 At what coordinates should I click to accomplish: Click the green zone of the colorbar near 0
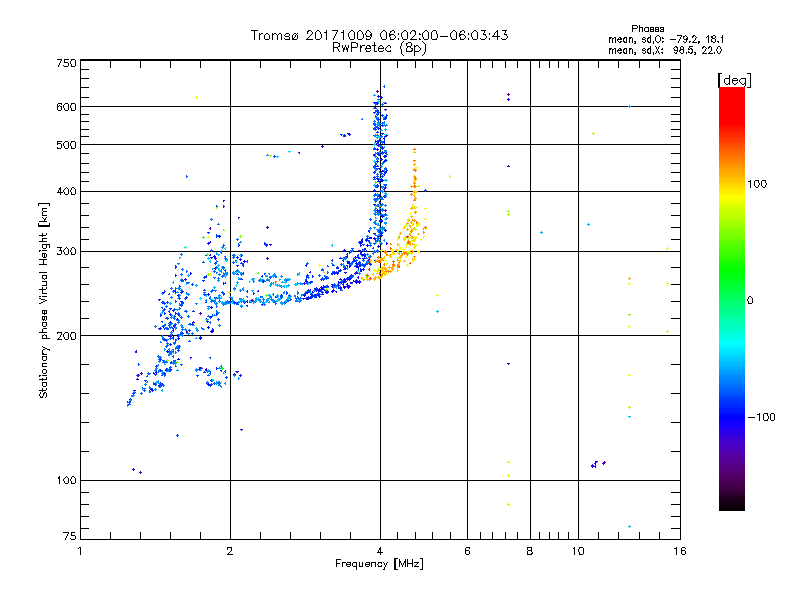tap(732, 286)
